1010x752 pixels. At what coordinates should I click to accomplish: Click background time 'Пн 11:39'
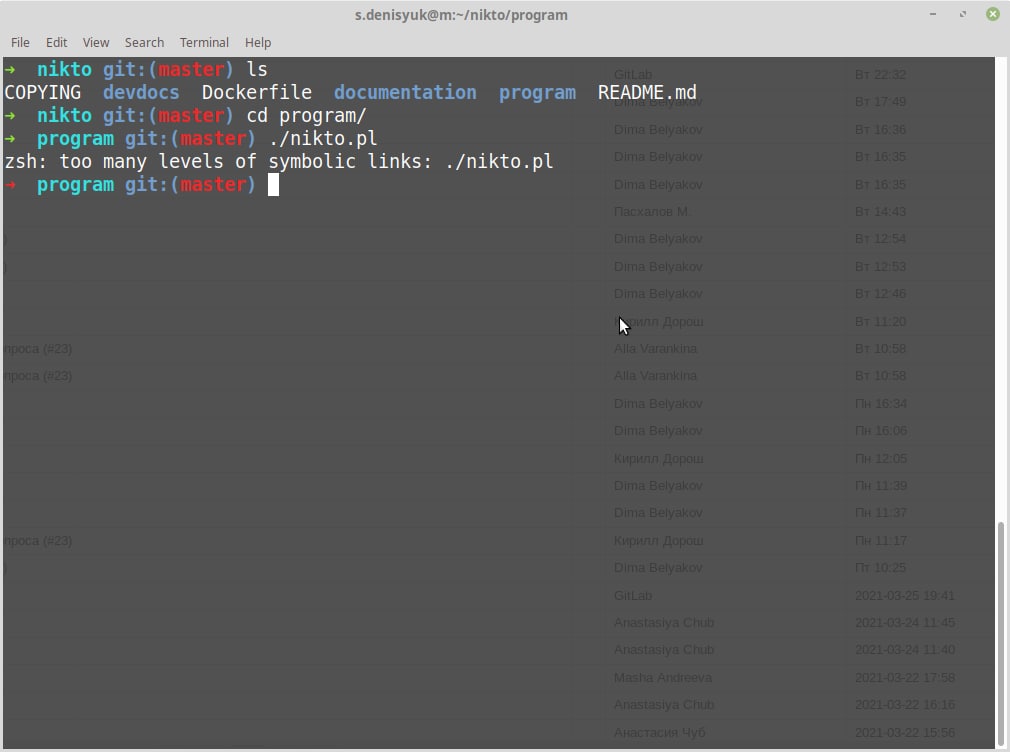pyautogui.click(x=881, y=486)
